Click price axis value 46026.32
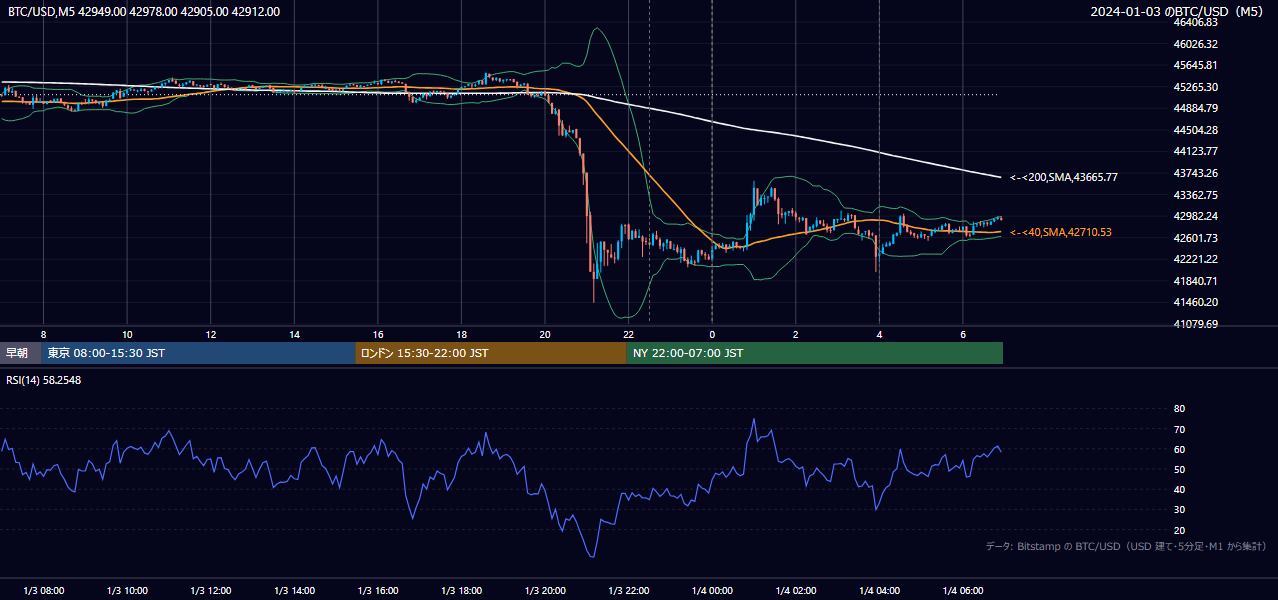 click(1195, 44)
